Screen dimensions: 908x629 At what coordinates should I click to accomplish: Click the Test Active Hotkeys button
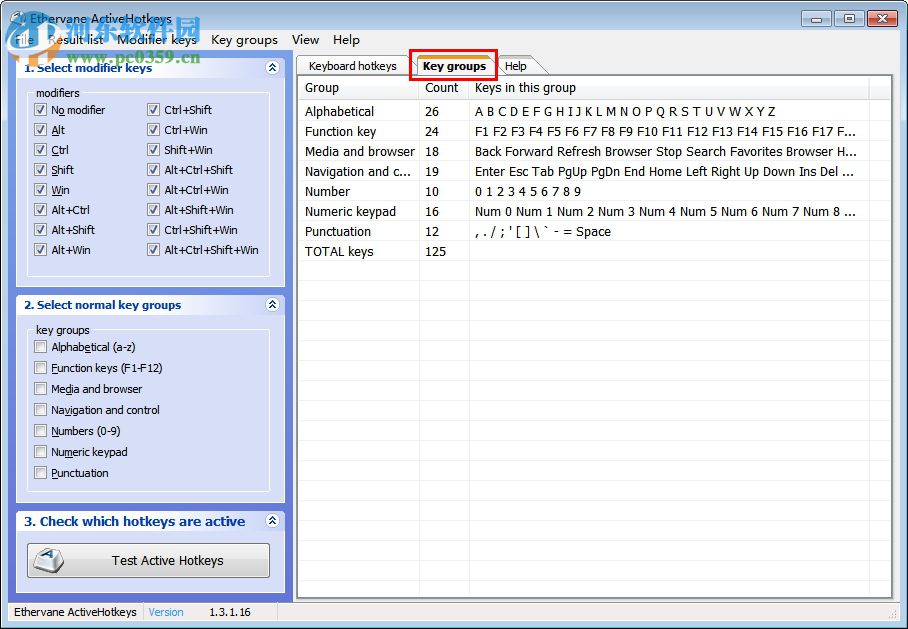[x=148, y=560]
